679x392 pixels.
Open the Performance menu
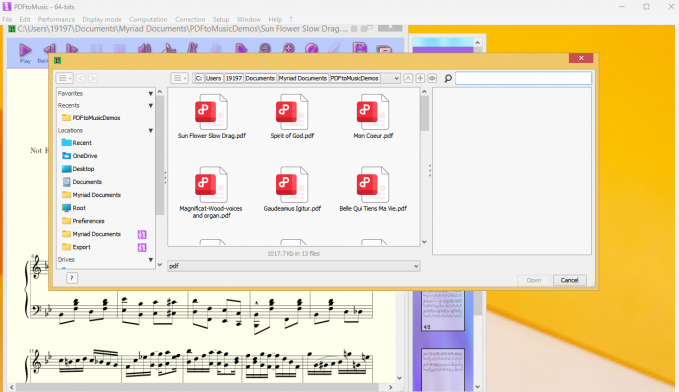click(x=56, y=19)
